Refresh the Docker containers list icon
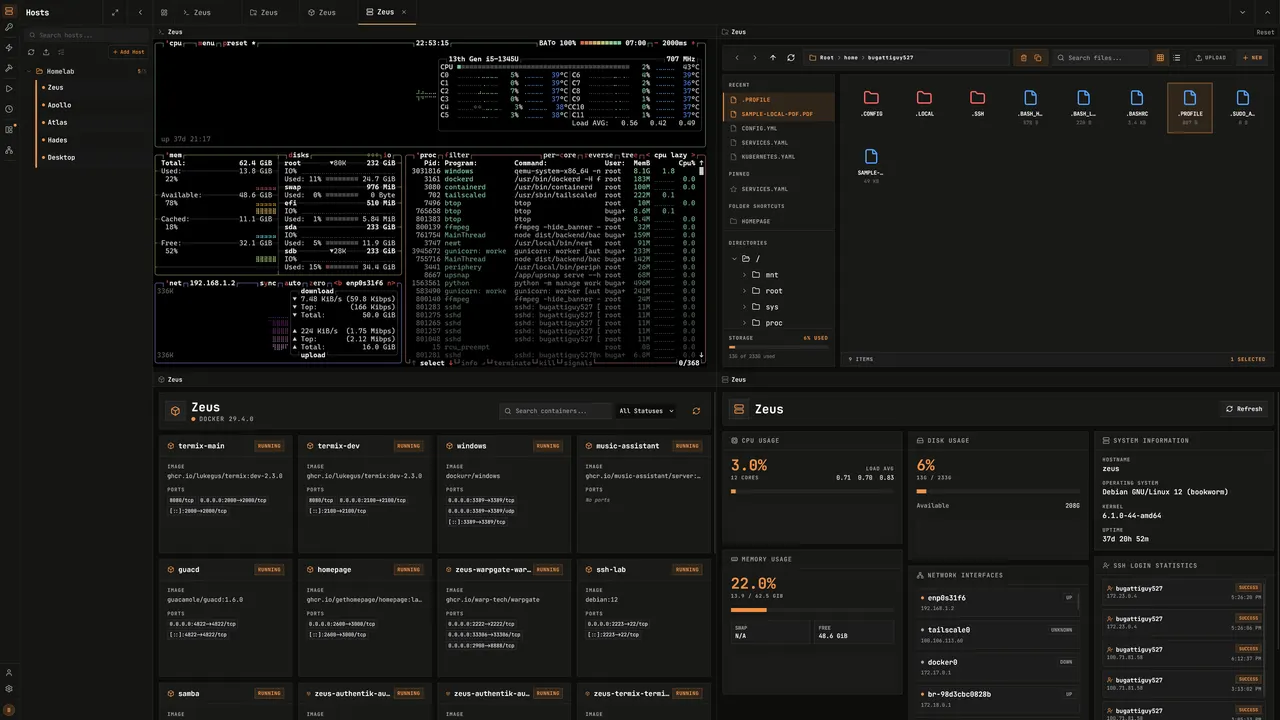The width and height of the screenshot is (1280, 720). pos(696,411)
